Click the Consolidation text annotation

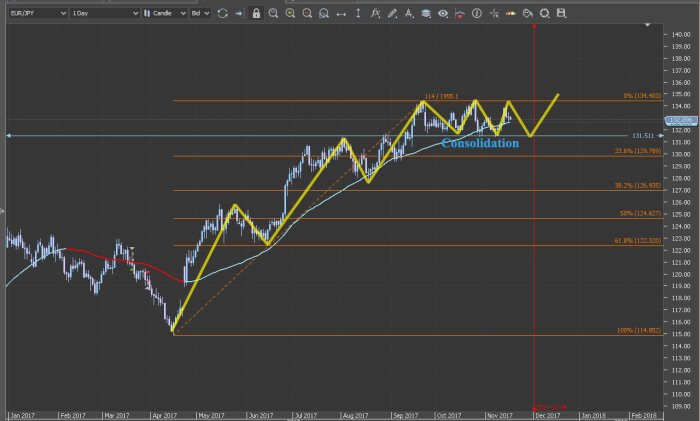click(x=480, y=143)
